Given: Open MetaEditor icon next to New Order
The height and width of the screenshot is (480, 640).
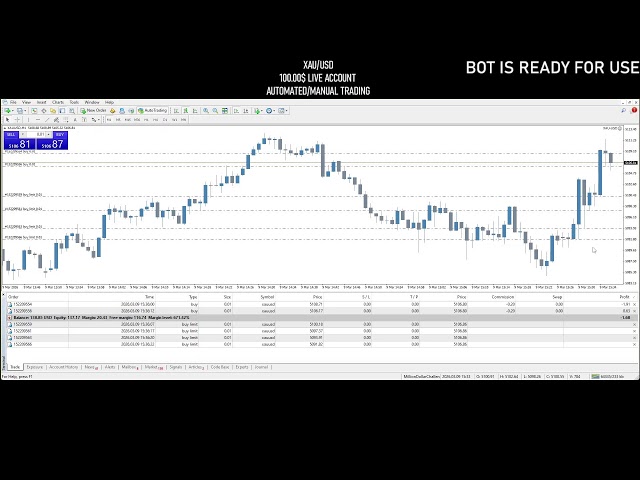Looking at the screenshot, I should [113, 111].
